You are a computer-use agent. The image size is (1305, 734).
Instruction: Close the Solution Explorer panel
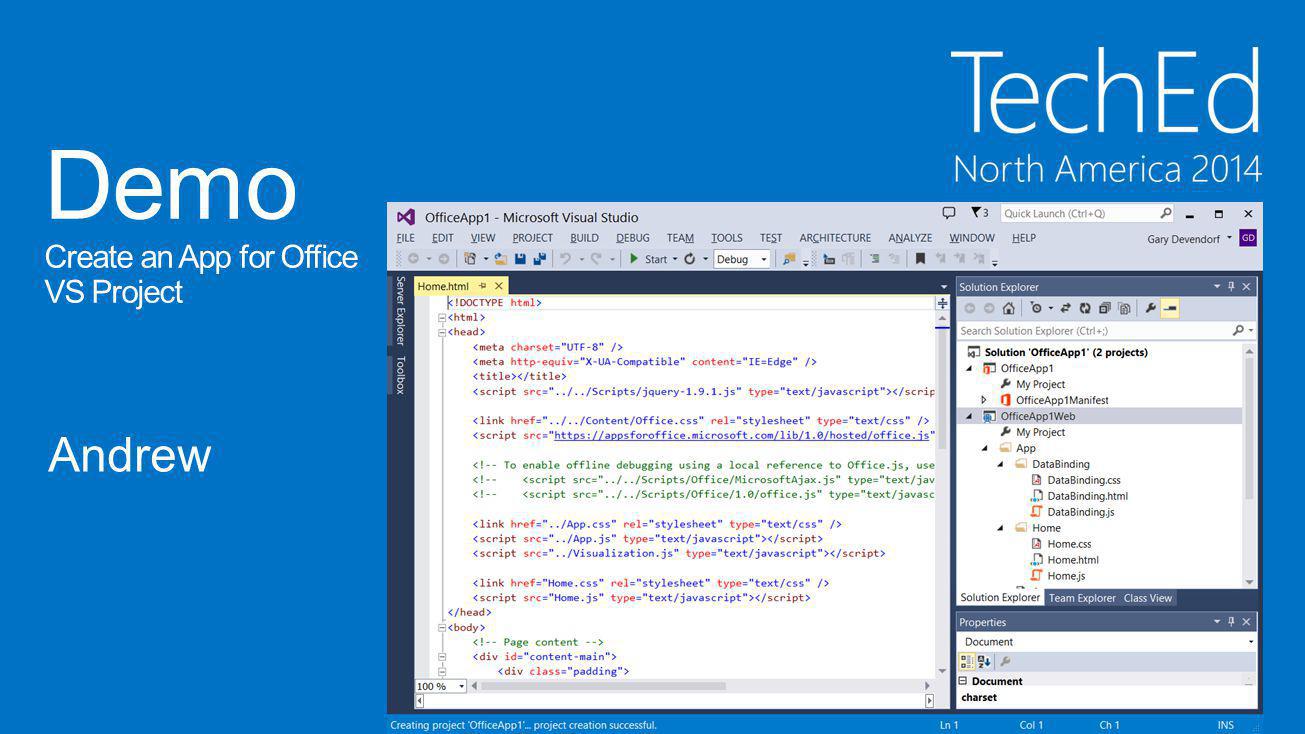(x=1246, y=287)
